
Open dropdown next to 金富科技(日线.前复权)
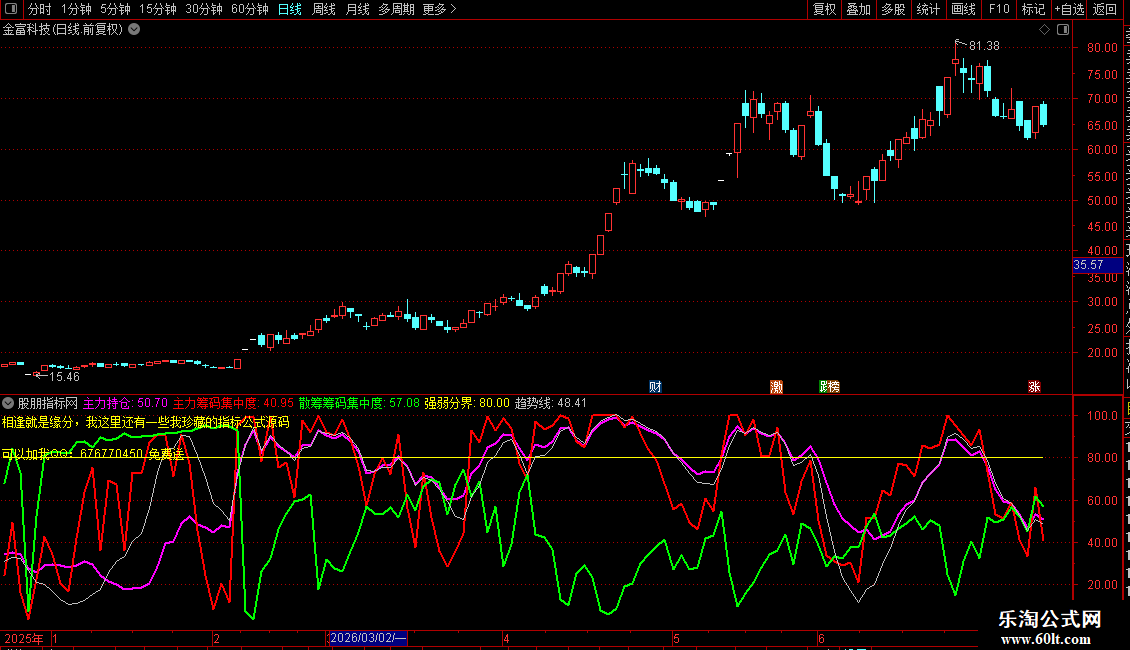point(134,30)
